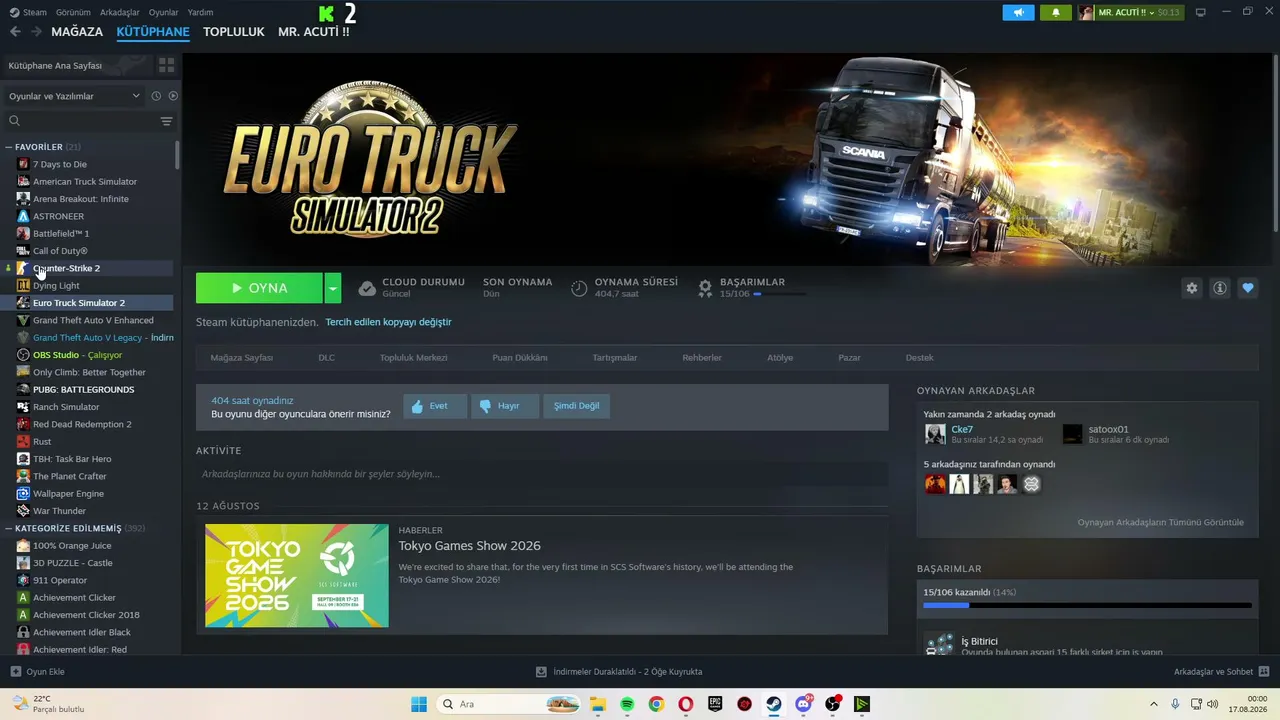1280x720 pixels.
Task: Open Tokyo Games Show 2026 news headline
Action: coord(469,546)
